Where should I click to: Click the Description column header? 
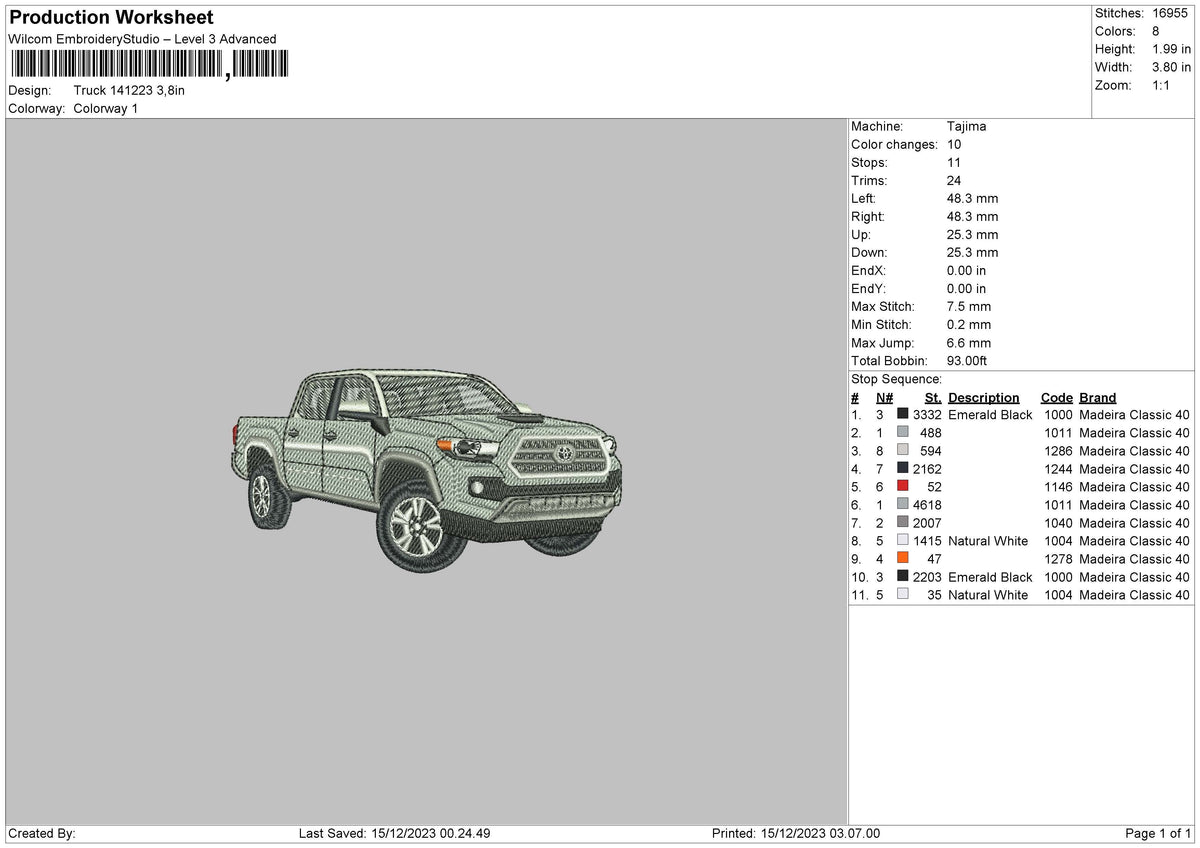(984, 398)
